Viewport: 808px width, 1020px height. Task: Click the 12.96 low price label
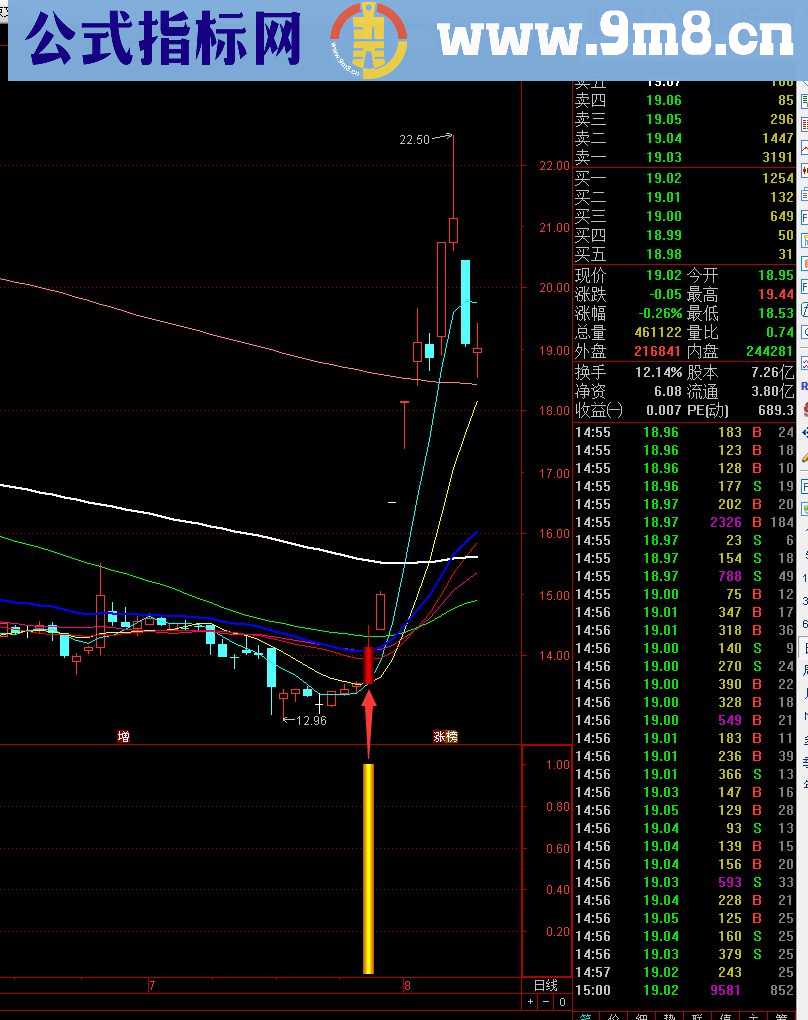point(311,720)
